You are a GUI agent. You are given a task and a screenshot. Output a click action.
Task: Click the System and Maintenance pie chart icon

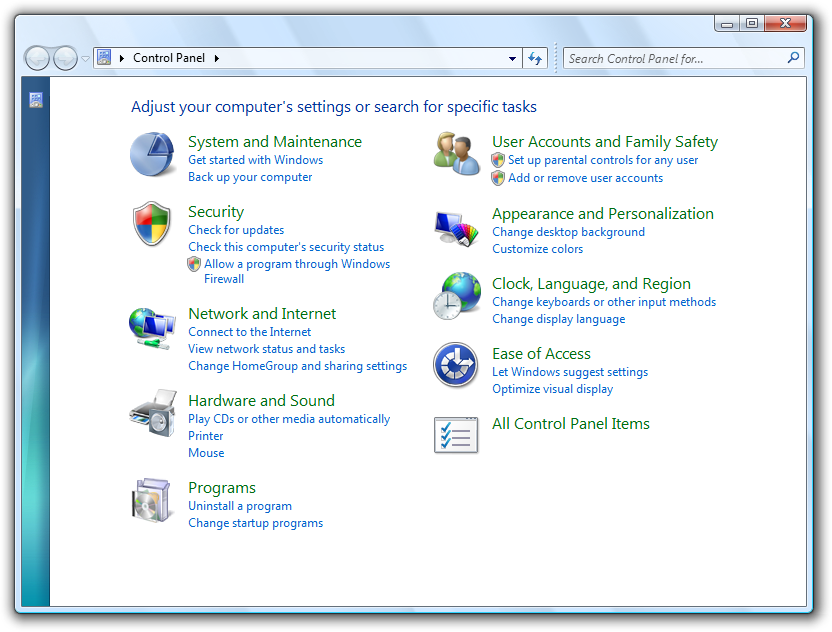(x=153, y=154)
